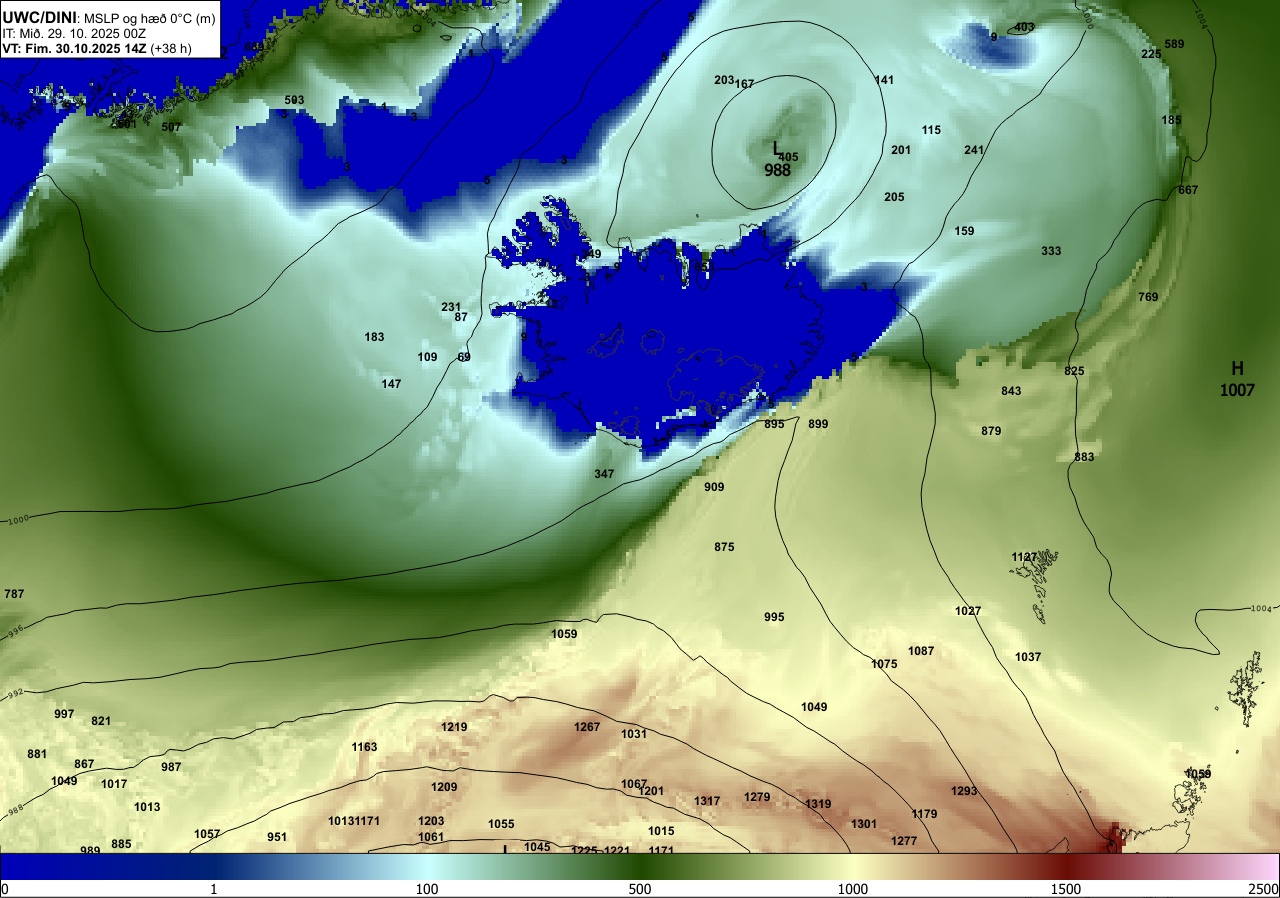Select the height value 667
The height and width of the screenshot is (898, 1280).
pyautogui.click(x=1187, y=190)
